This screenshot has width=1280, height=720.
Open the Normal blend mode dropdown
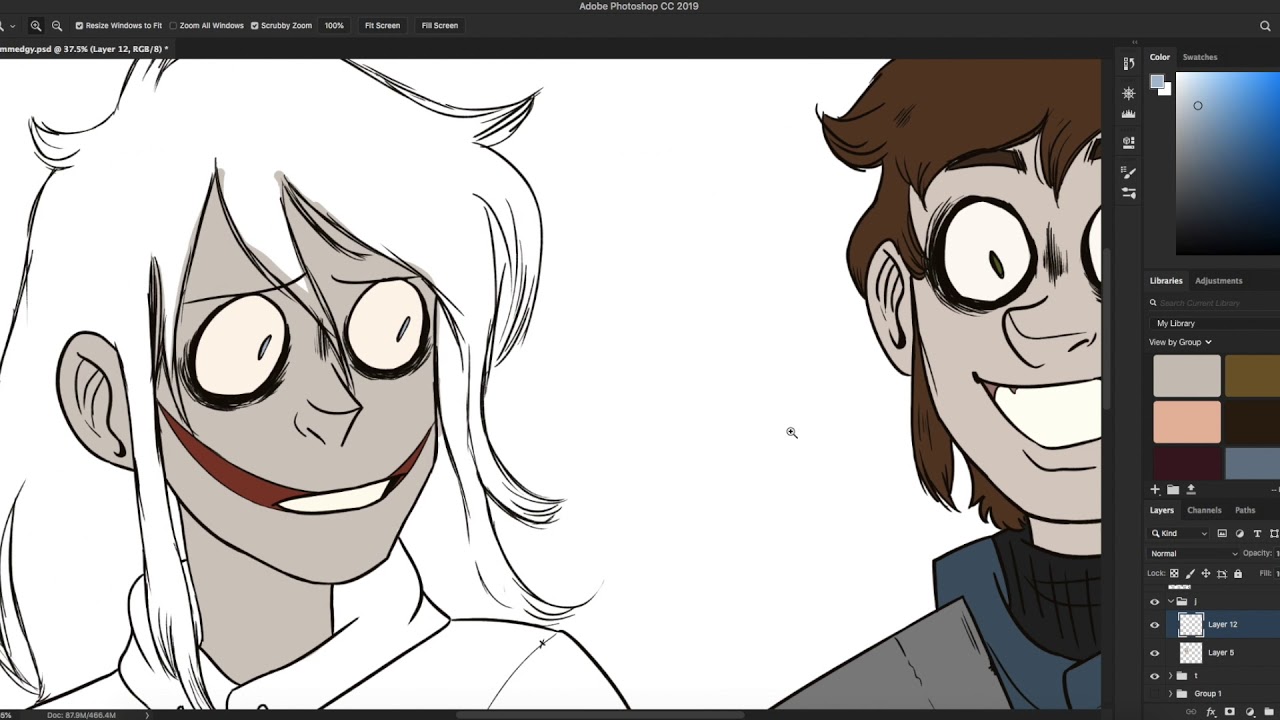(1194, 553)
